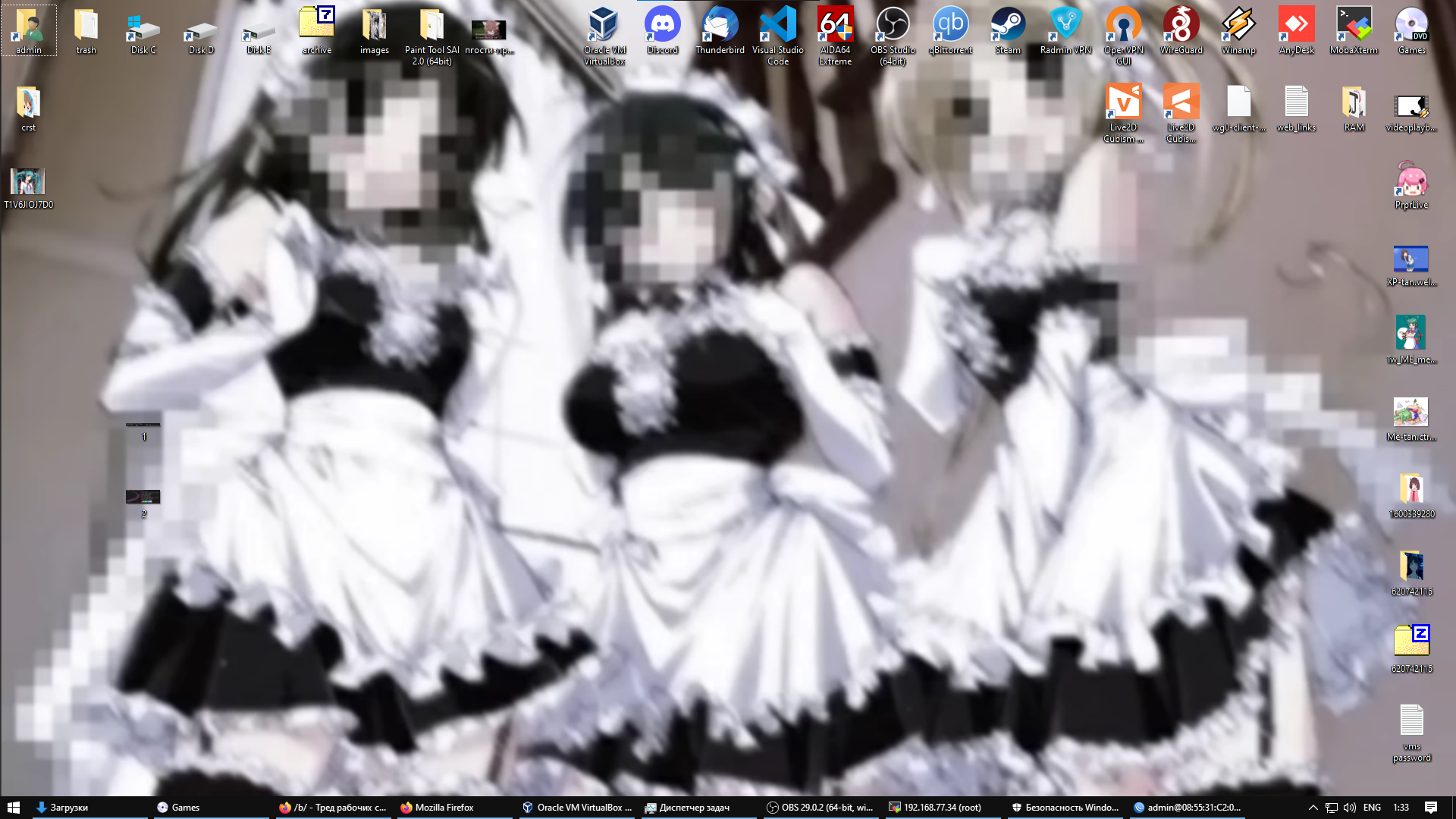
Task: Select the Tw_ME_me... image file
Action: [1412, 340]
